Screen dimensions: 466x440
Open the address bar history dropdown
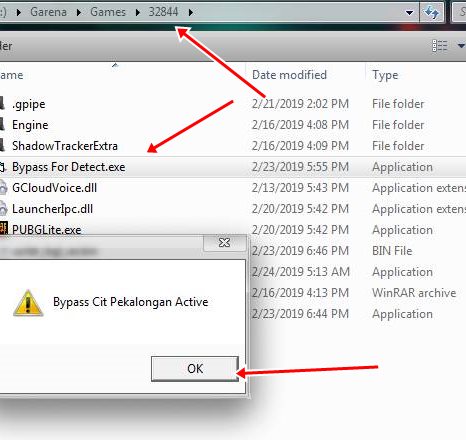tap(409, 13)
